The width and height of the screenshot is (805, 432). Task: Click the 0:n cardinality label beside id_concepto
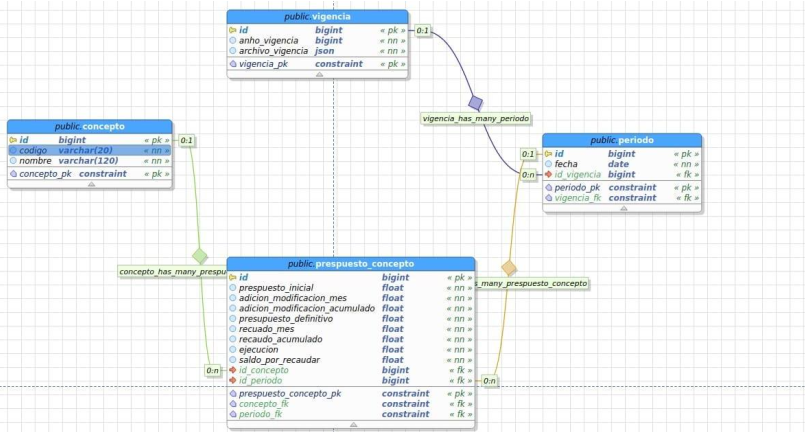pyautogui.click(x=213, y=370)
